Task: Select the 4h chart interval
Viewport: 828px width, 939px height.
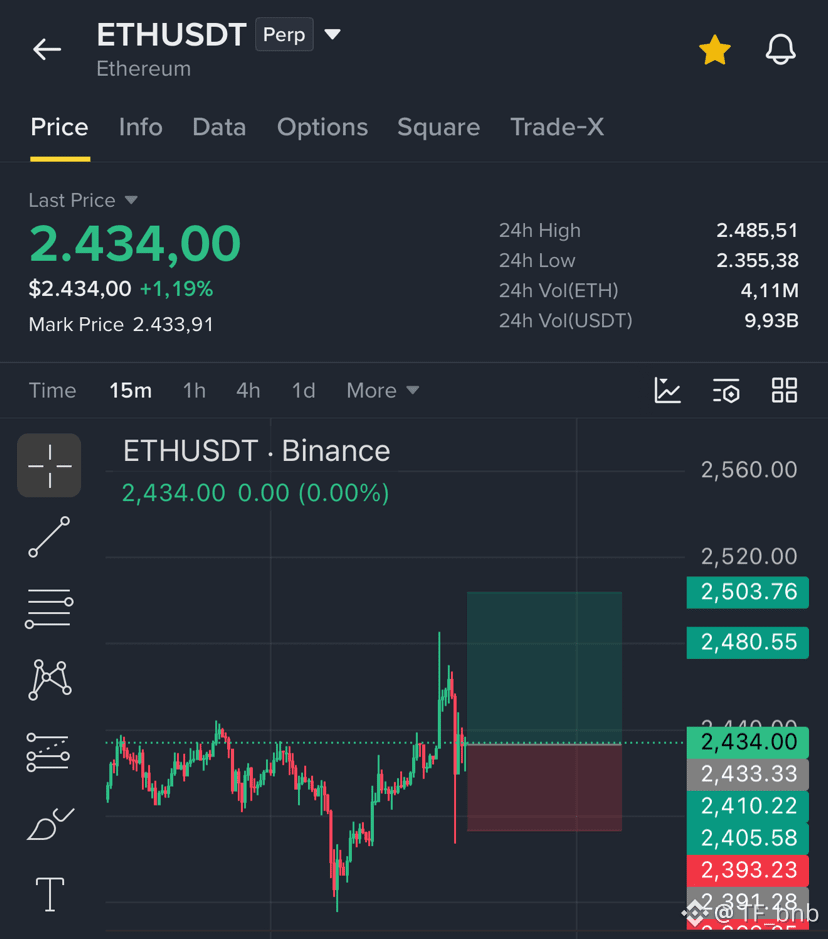Action: pyautogui.click(x=248, y=390)
